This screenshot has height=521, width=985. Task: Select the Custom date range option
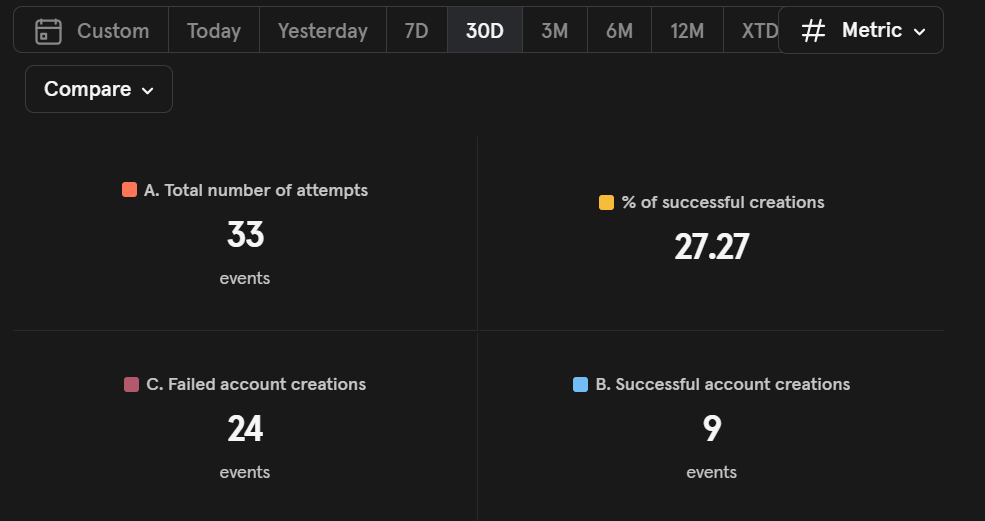tap(112, 31)
